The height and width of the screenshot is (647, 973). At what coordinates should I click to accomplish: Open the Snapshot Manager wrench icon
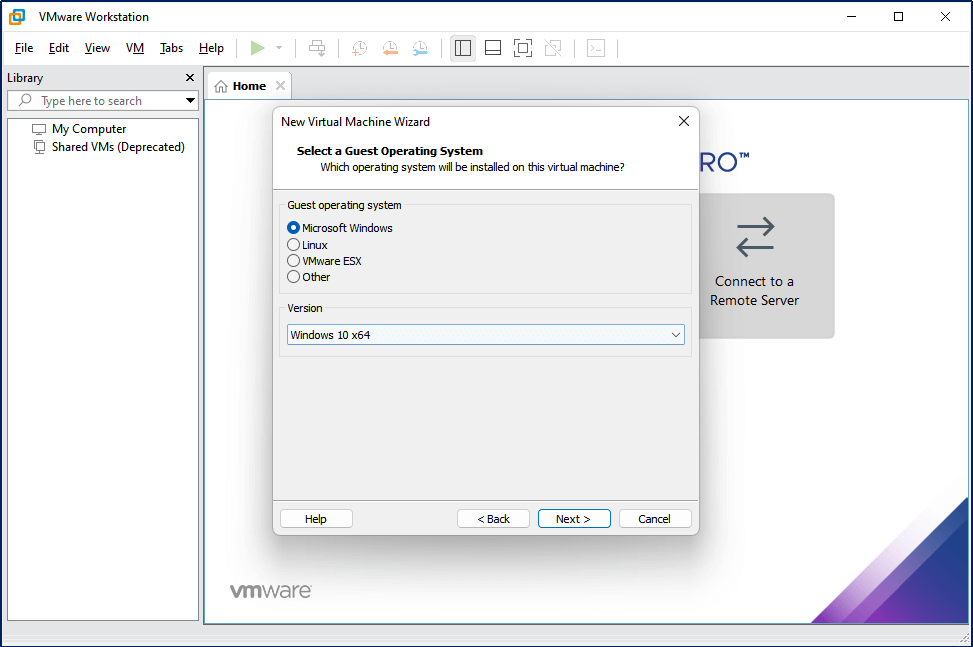click(420, 48)
